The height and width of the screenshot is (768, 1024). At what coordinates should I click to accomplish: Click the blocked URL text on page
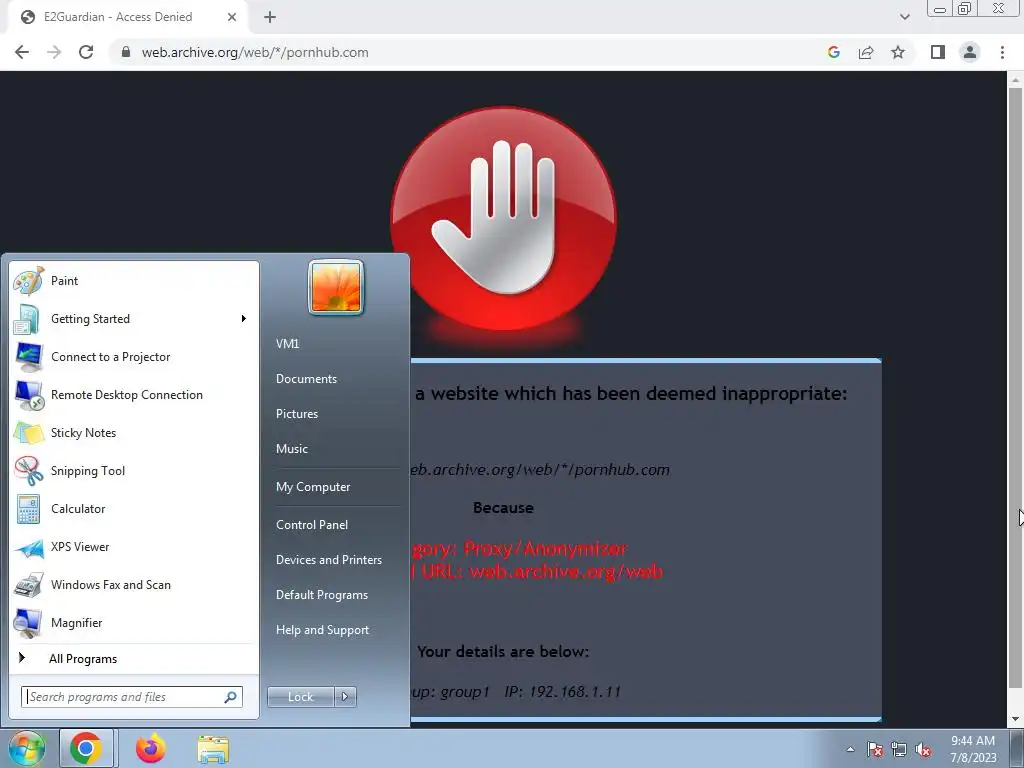539,470
